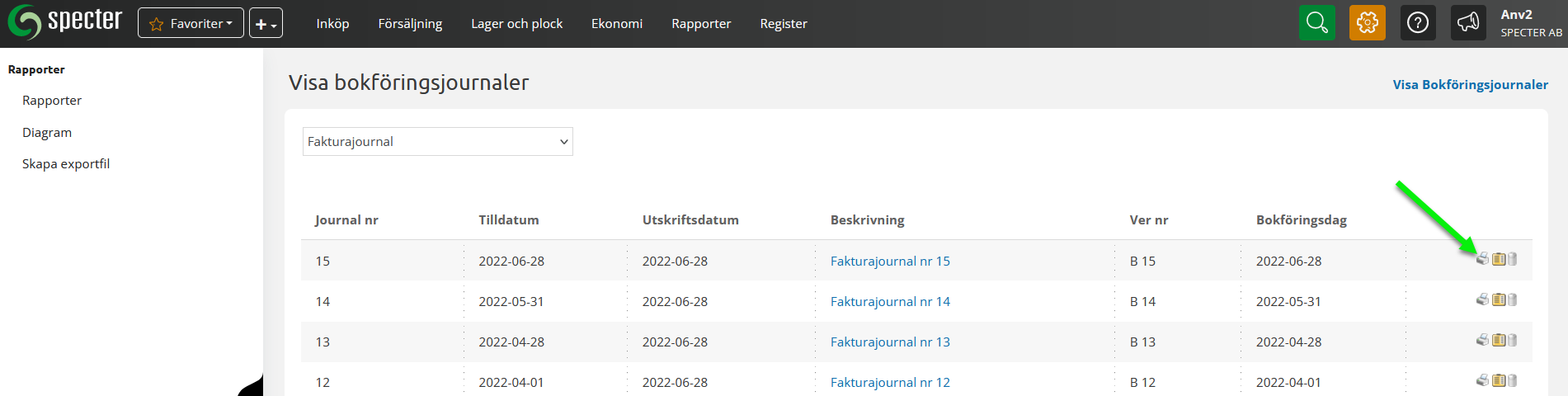Open the Försäljning menu

(410, 24)
